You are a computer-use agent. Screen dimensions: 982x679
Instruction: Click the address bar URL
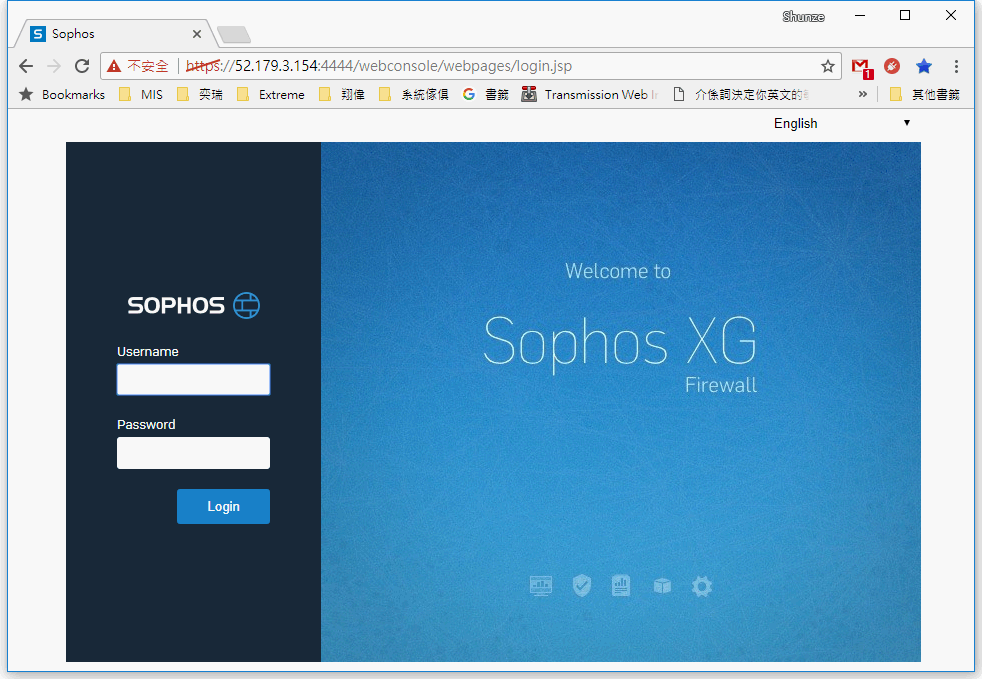[x=379, y=66]
